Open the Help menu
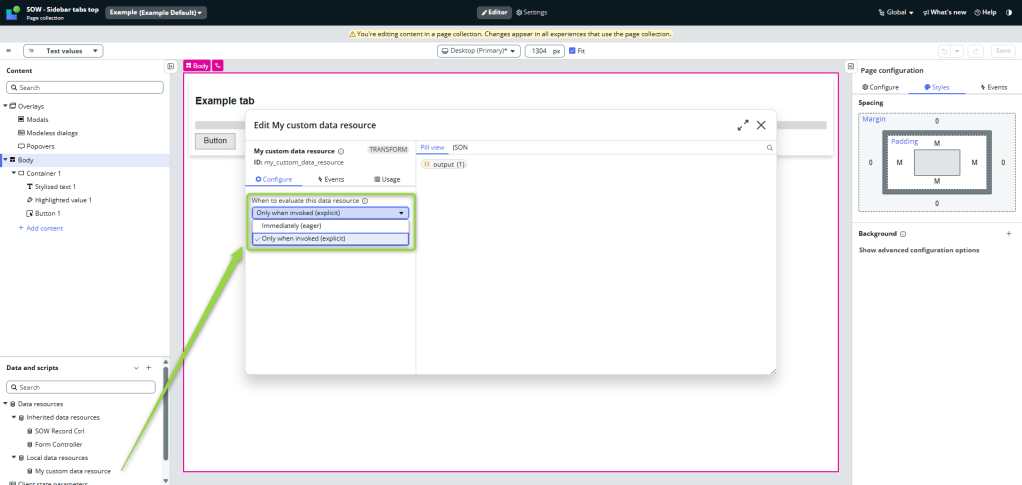1022x485 pixels. tap(985, 12)
